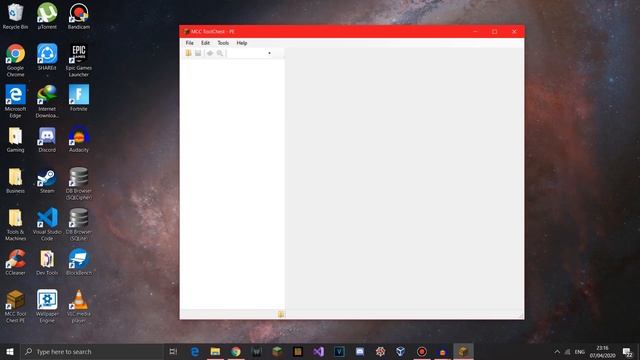Viewport: 640px width, 360px height.
Task: Open the Windows Start menu
Action: point(10,351)
